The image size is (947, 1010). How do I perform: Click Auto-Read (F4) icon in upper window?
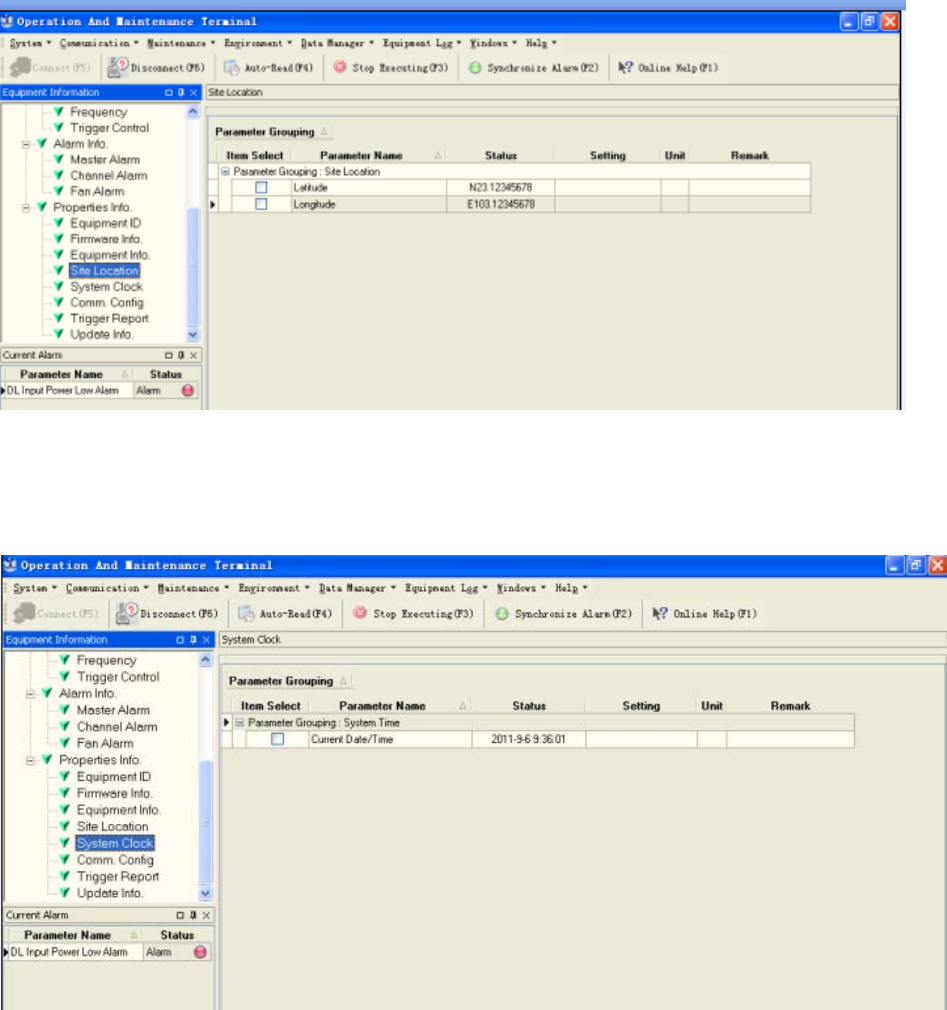pos(231,68)
